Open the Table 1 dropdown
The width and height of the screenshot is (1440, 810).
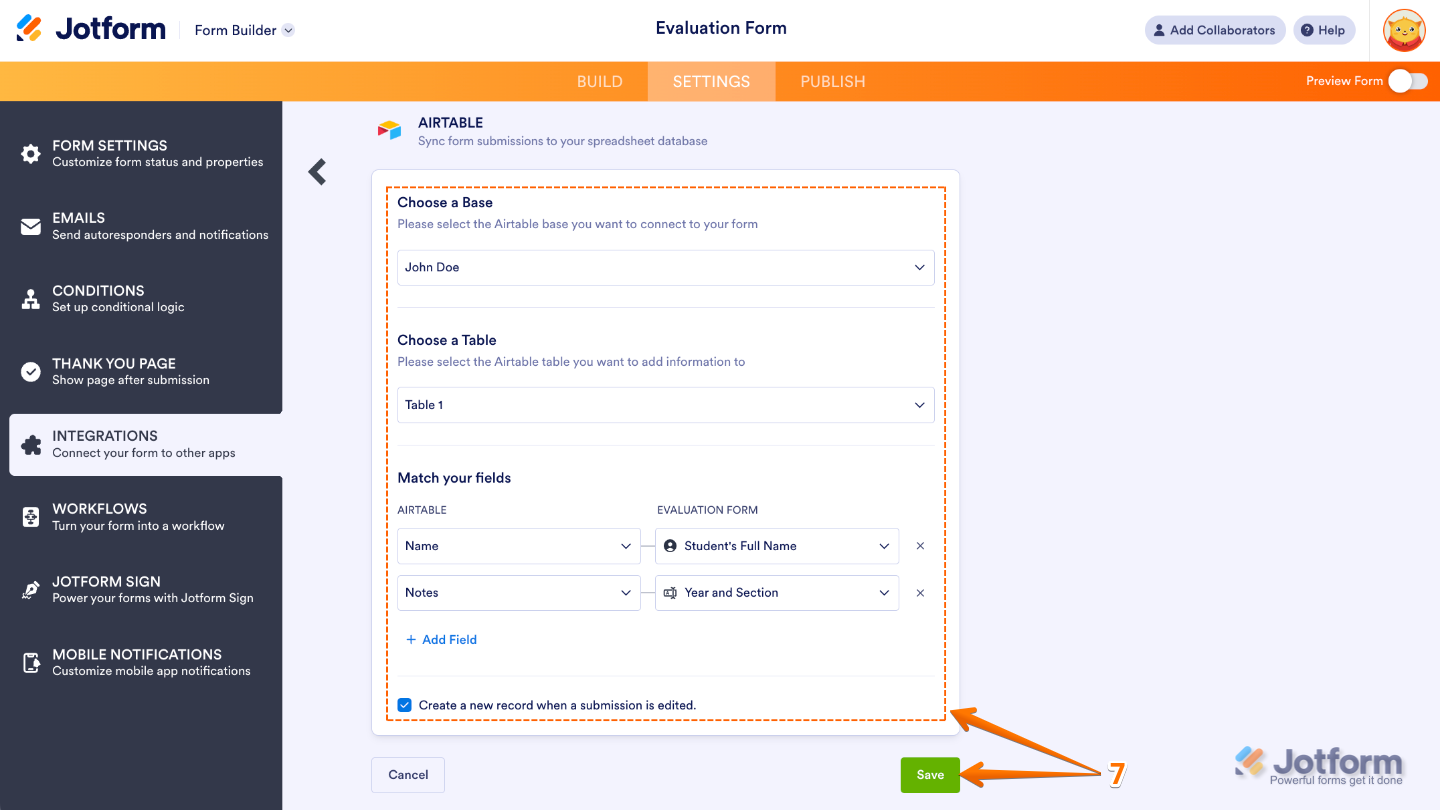click(x=665, y=404)
